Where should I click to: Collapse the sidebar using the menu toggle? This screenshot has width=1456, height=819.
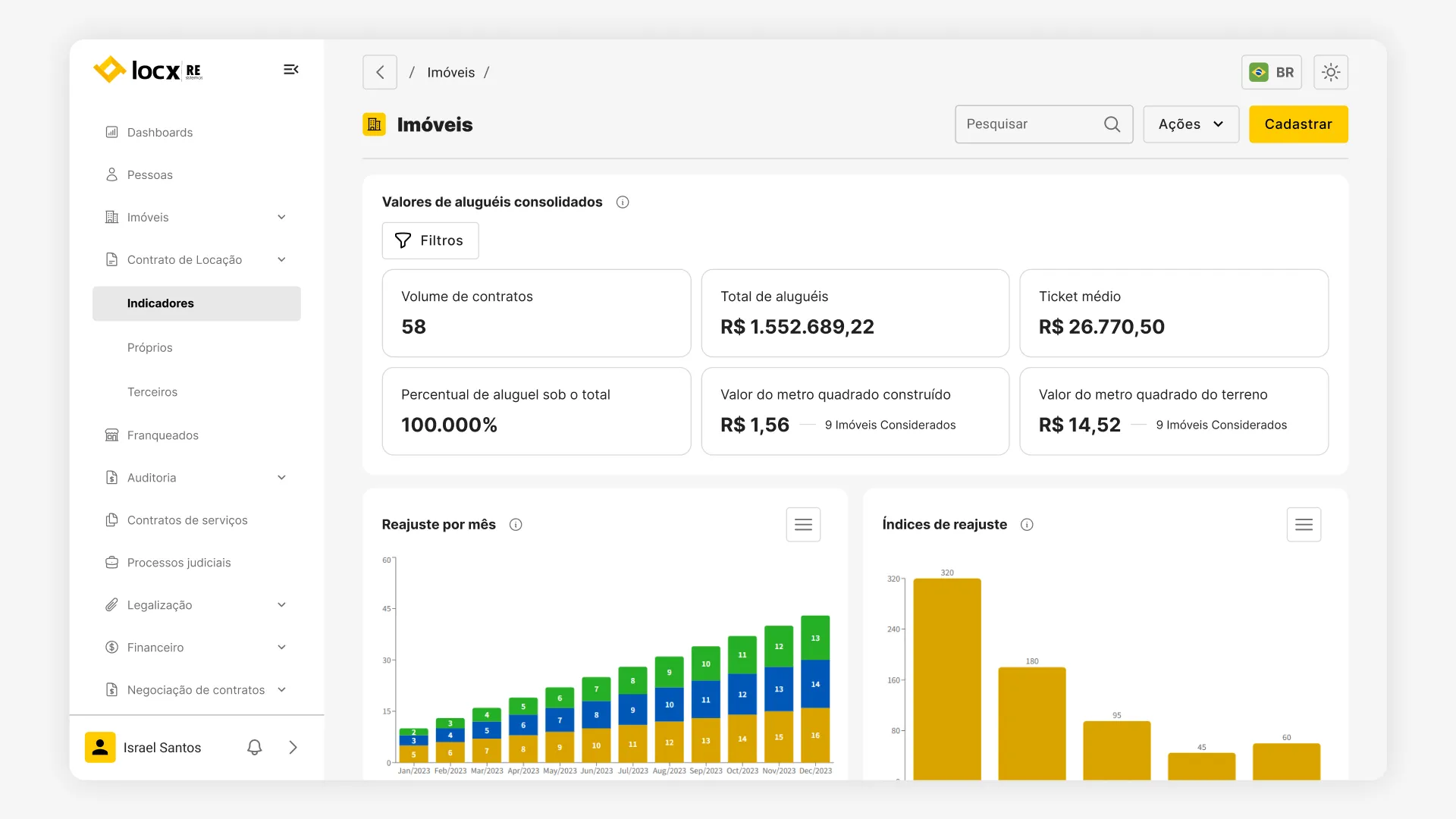291,69
